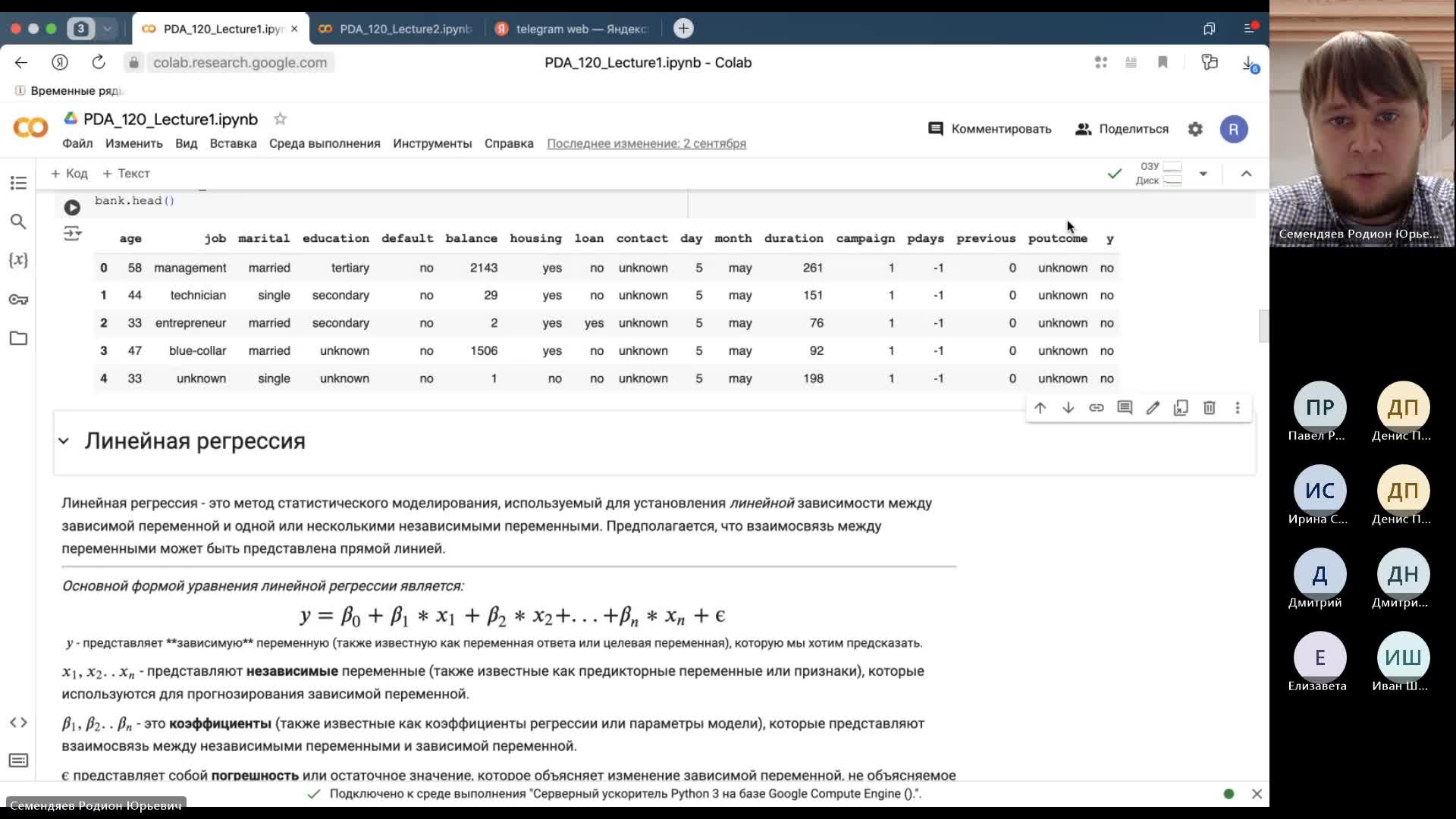
Task: Dismiss the connection status bar
Action: [x=1257, y=794]
